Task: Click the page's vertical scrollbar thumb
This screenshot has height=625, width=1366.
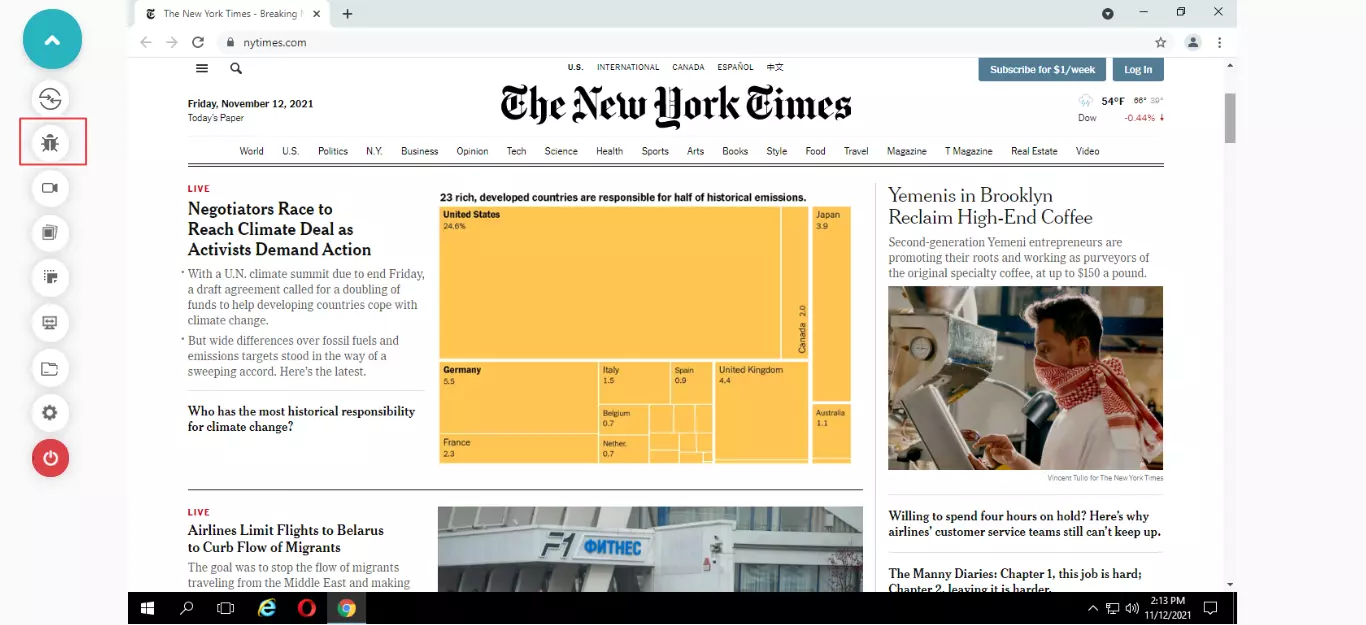Action: (x=1230, y=118)
